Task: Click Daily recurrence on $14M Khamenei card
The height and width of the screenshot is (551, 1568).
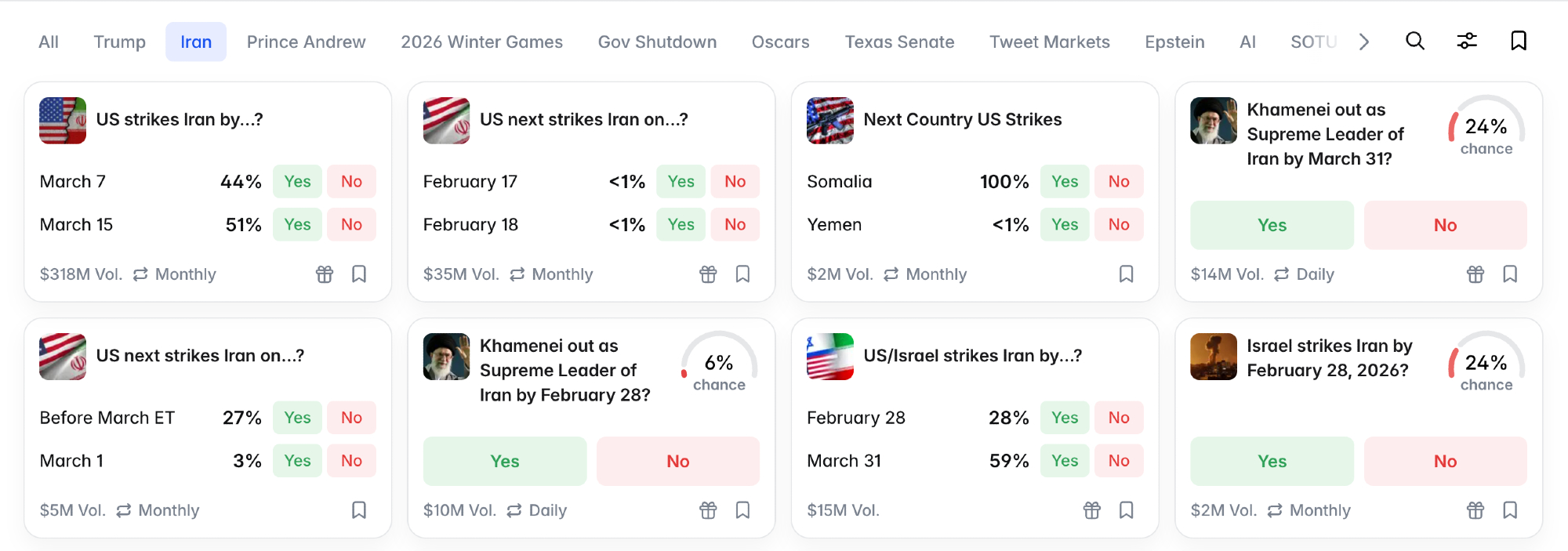Action: pyautogui.click(x=1305, y=274)
